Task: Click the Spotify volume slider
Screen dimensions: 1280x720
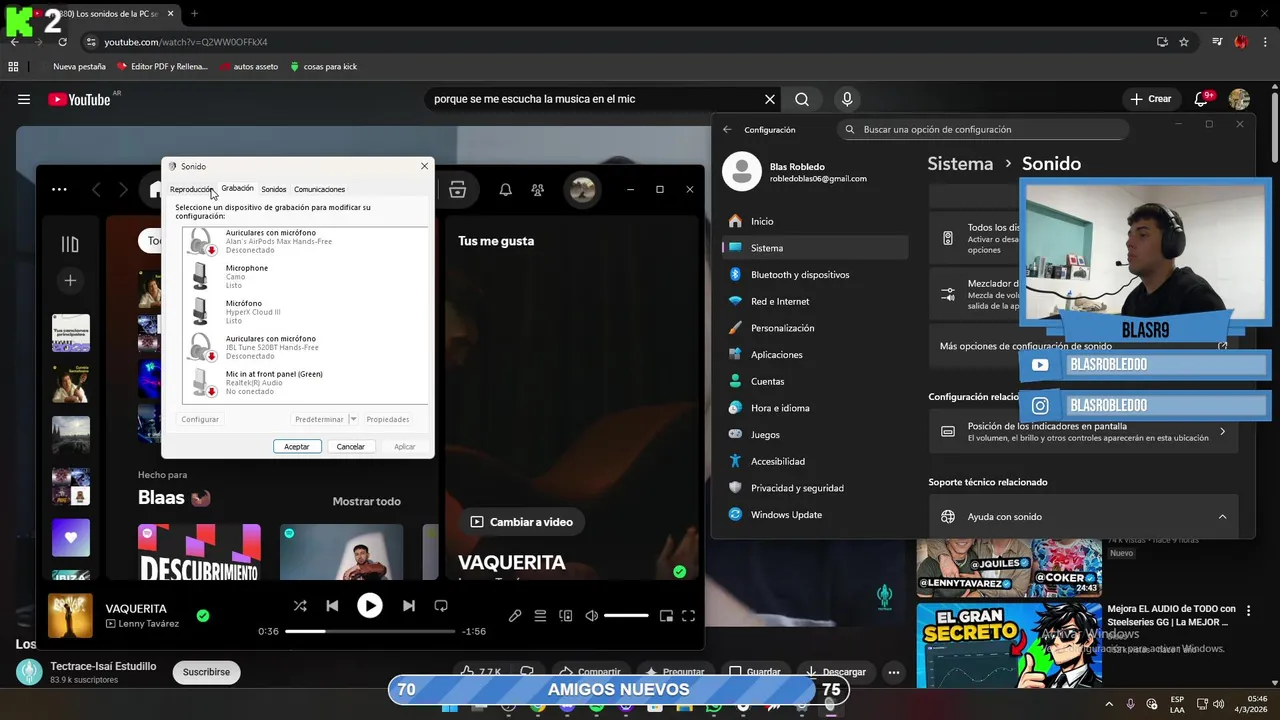Action: [627, 616]
